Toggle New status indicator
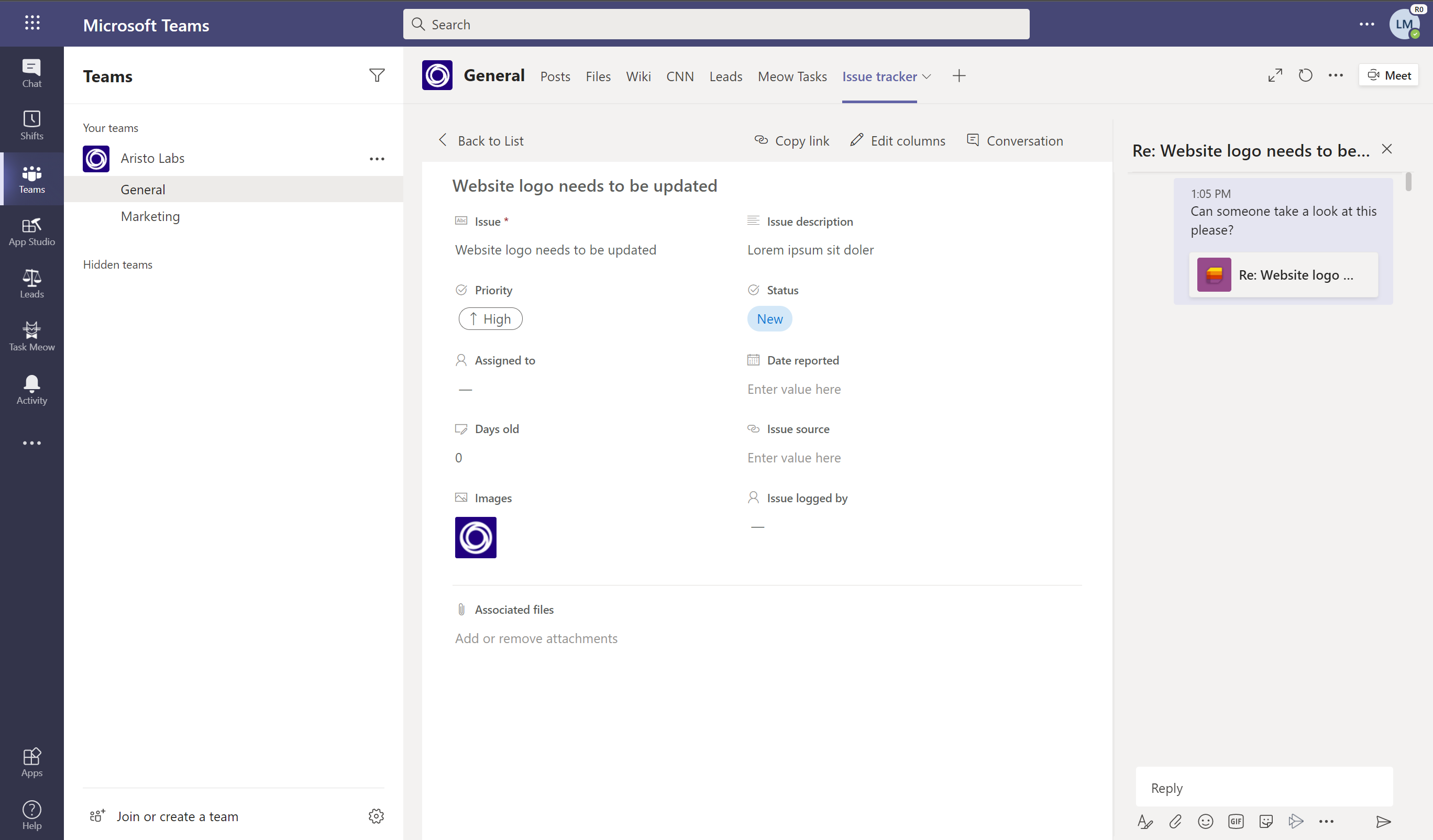Screen dimensions: 1433x840 (x=770, y=318)
